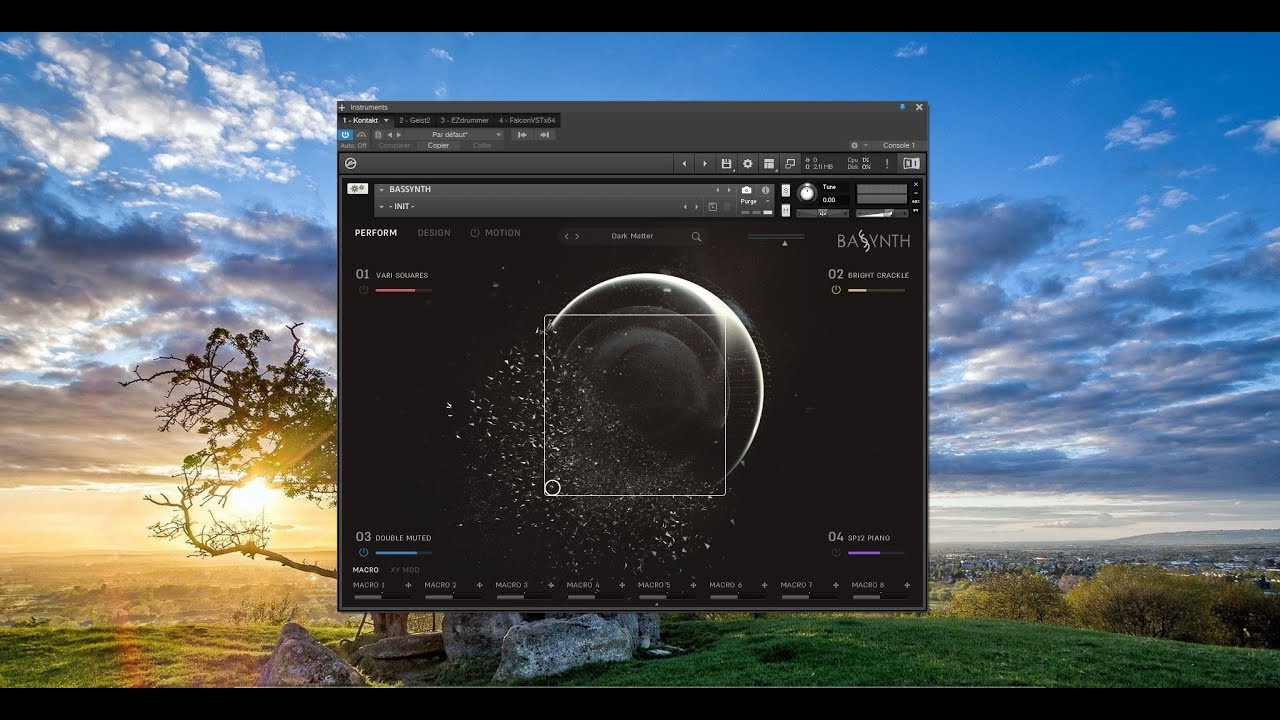The width and height of the screenshot is (1280, 720).
Task: Click the exclamation panic button
Action: [x=887, y=163]
